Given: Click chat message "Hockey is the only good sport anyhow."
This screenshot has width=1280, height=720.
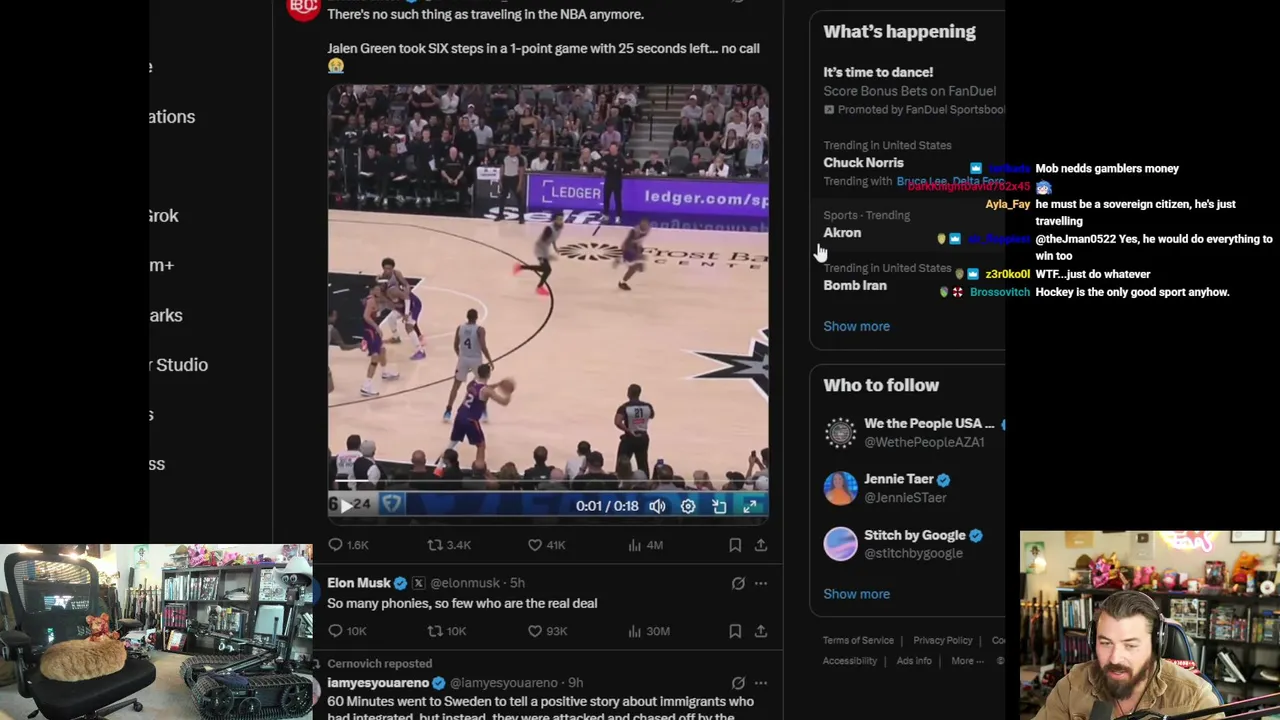Looking at the screenshot, I should pos(1132,292).
